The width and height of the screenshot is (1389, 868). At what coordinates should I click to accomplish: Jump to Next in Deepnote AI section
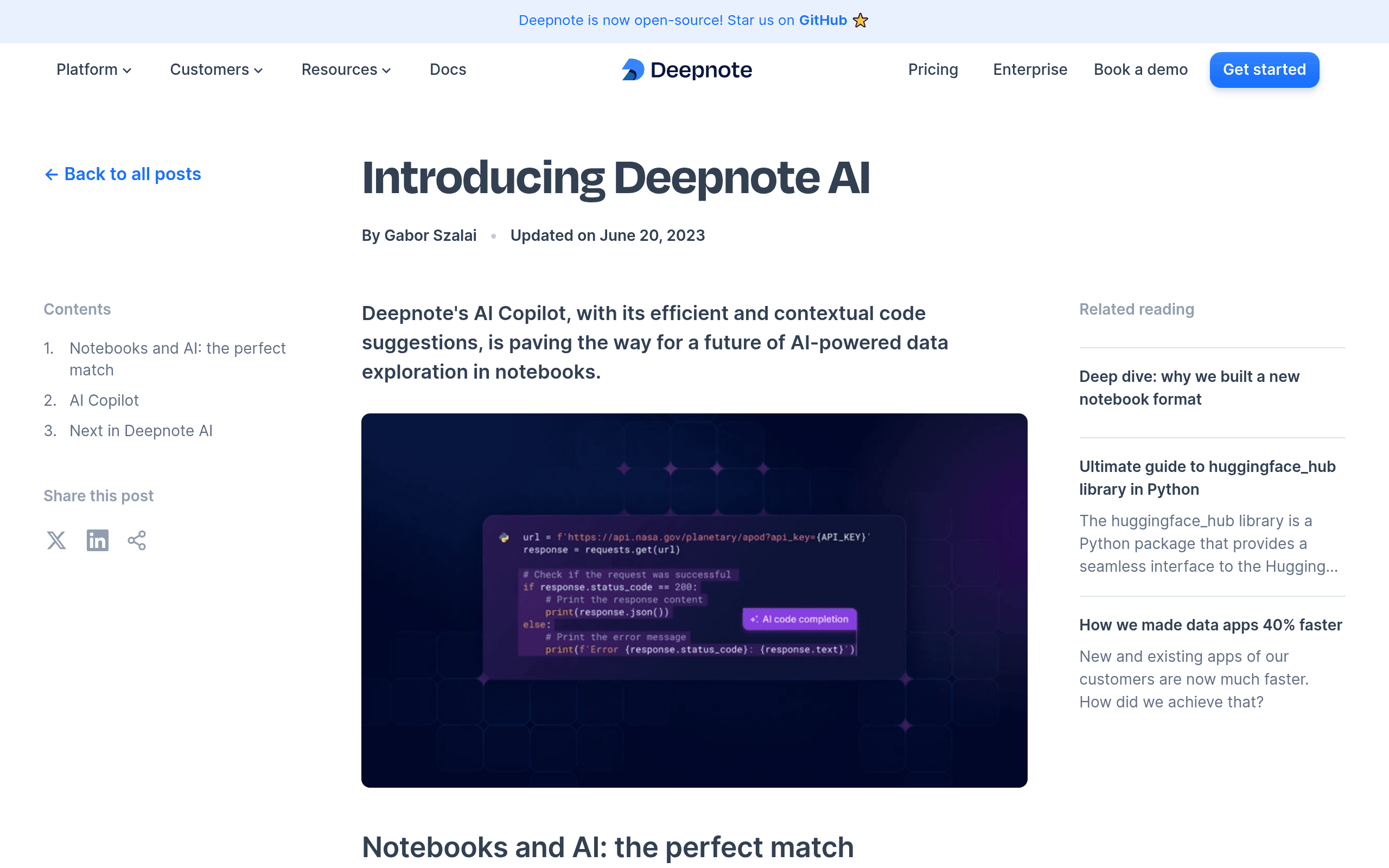click(x=141, y=431)
